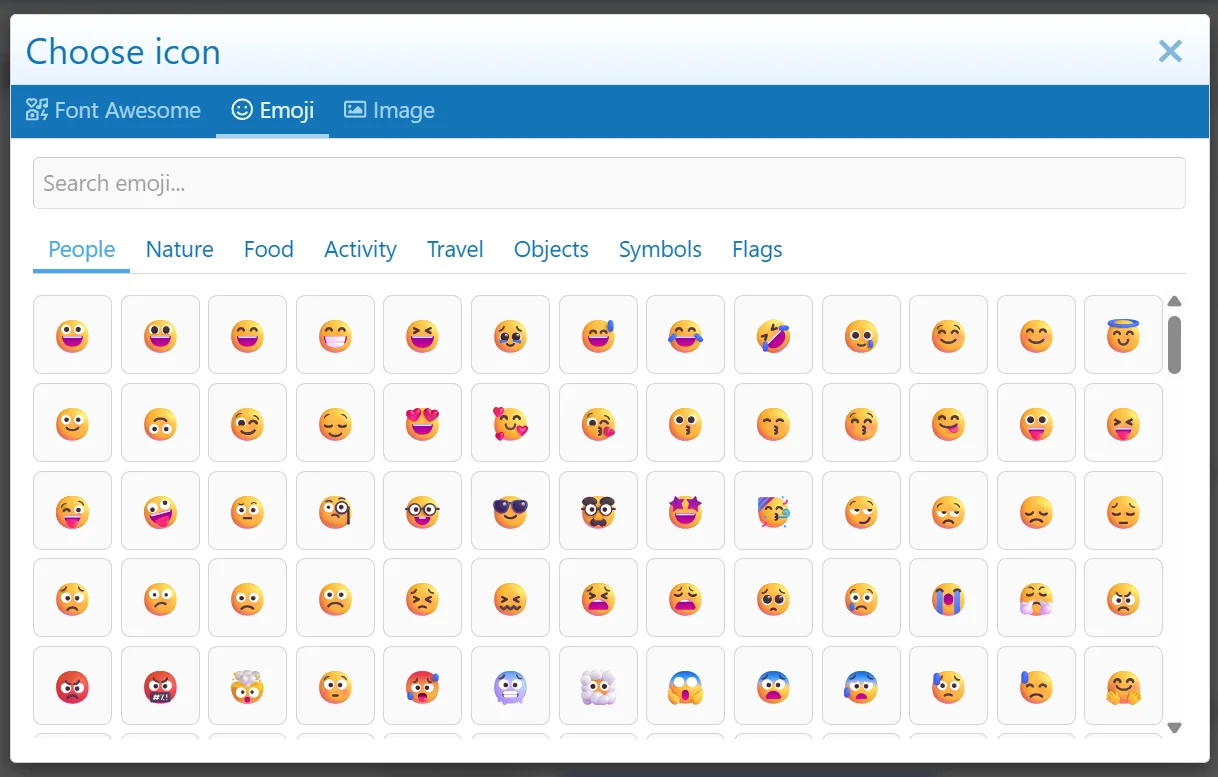Open the Food emoji category
Viewport: 1218px width, 777px height.
pos(269,249)
